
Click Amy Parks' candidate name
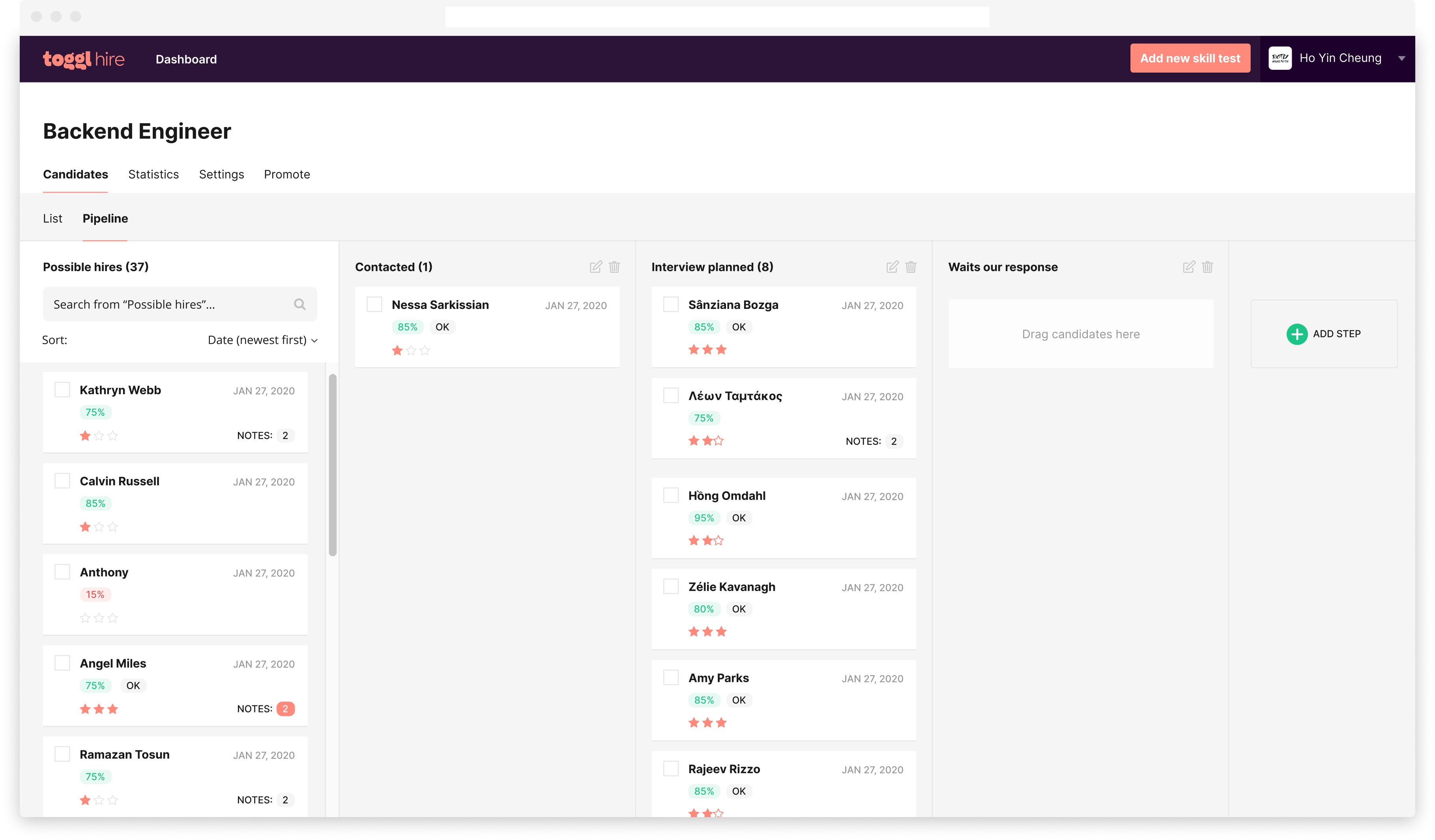coord(718,678)
